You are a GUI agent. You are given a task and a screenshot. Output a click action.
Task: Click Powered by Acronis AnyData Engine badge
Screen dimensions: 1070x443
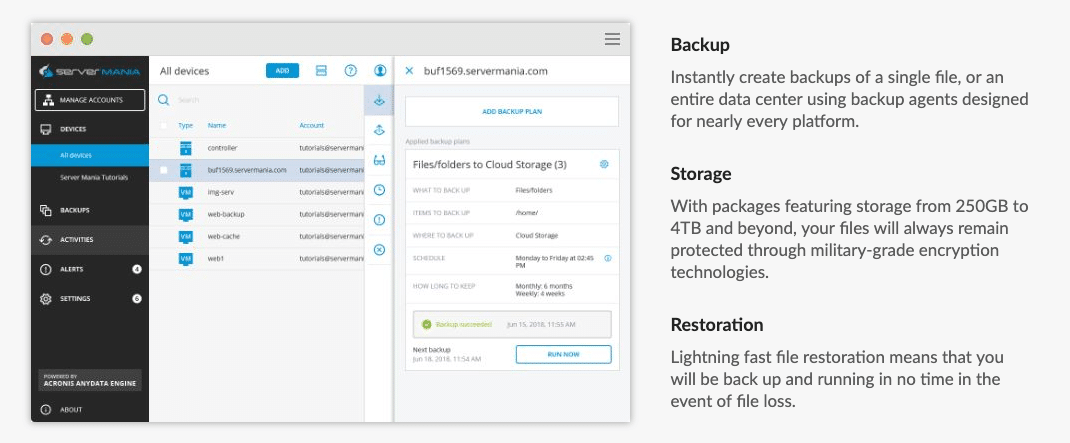pos(89,380)
